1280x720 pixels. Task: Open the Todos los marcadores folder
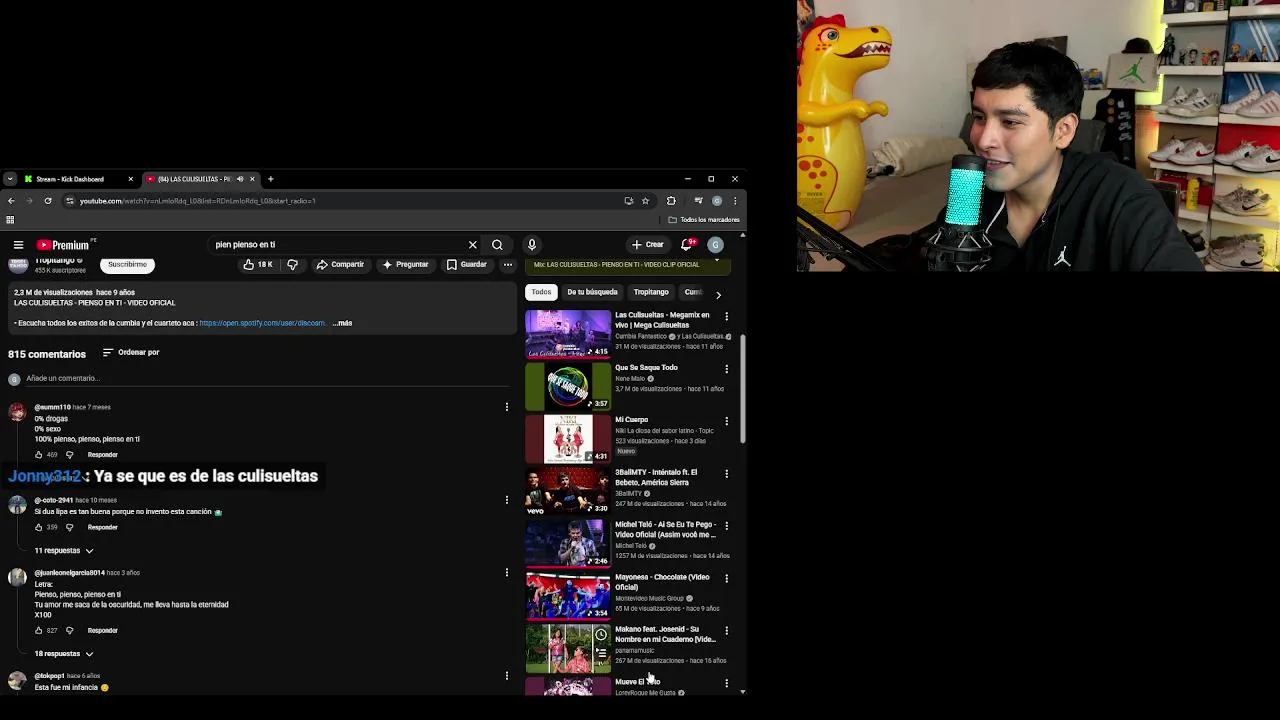[704, 220]
